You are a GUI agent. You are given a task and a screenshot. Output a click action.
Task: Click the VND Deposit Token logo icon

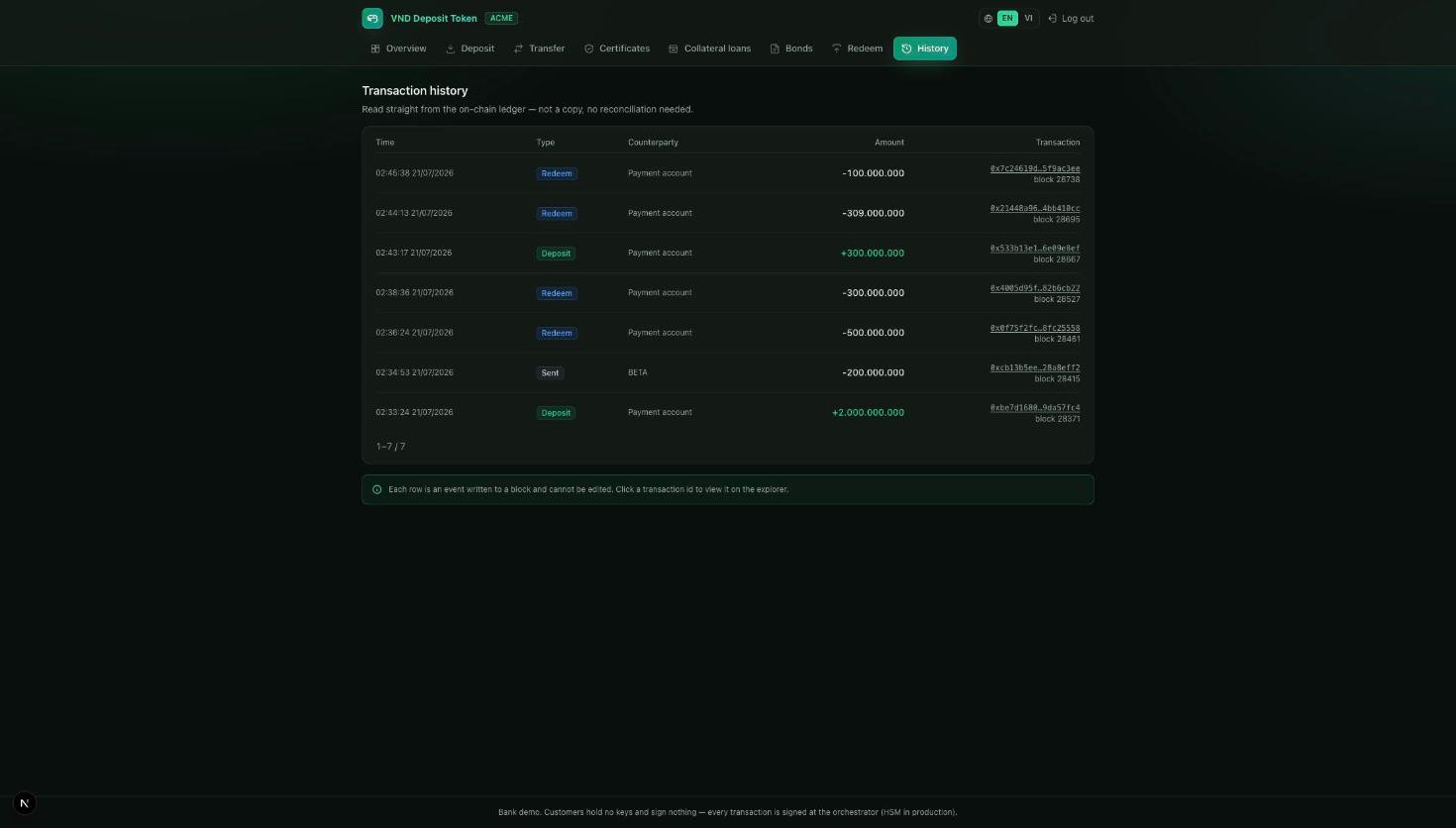click(372, 18)
